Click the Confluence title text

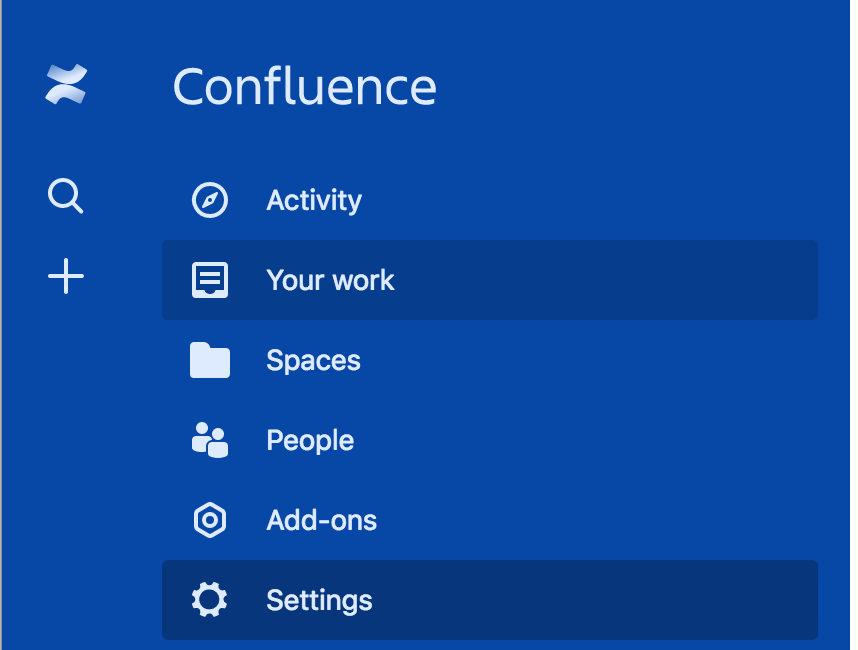(x=305, y=86)
